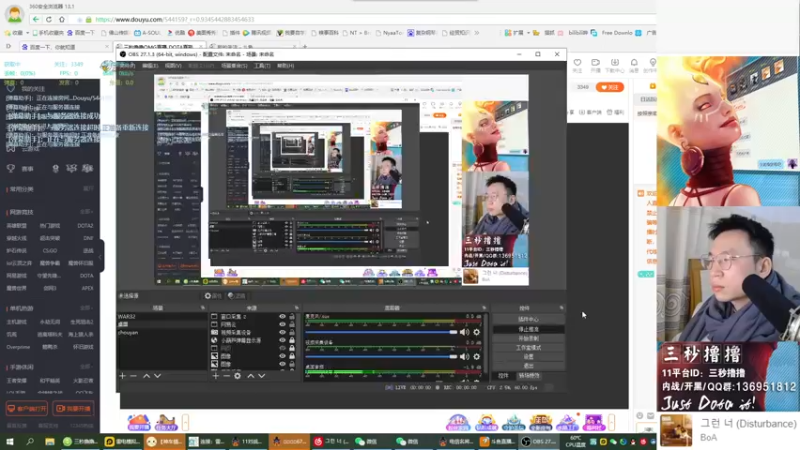Go to browser home page icon
The image size is (800, 450).
click(62, 19)
